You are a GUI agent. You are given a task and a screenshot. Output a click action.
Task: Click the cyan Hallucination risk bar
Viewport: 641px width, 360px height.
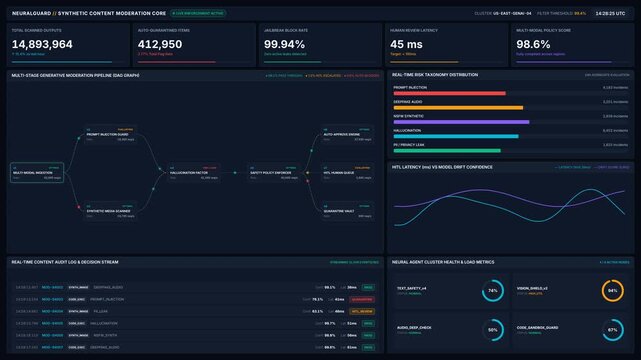click(x=456, y=136)
